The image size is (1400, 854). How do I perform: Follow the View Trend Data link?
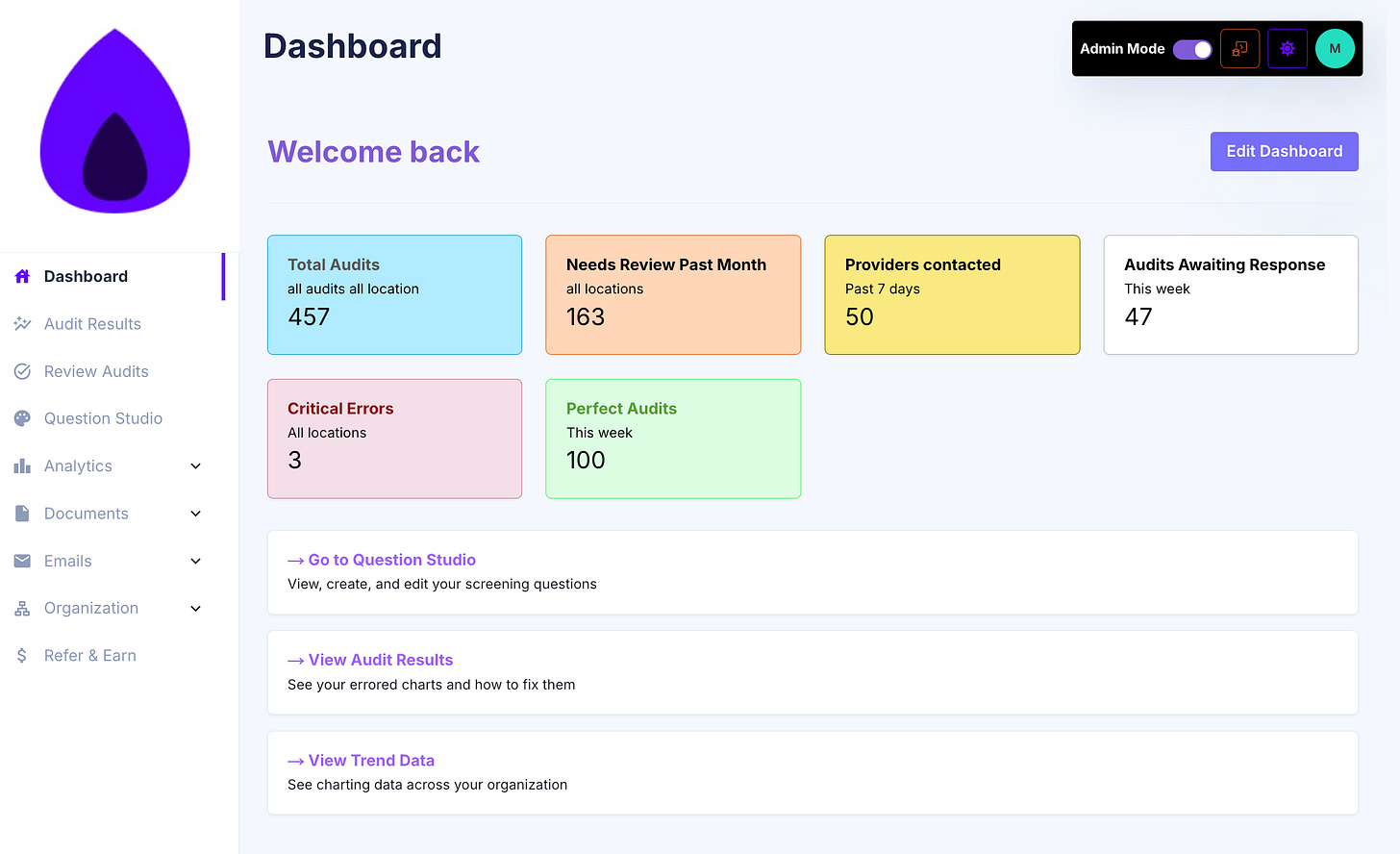[361, 761]
